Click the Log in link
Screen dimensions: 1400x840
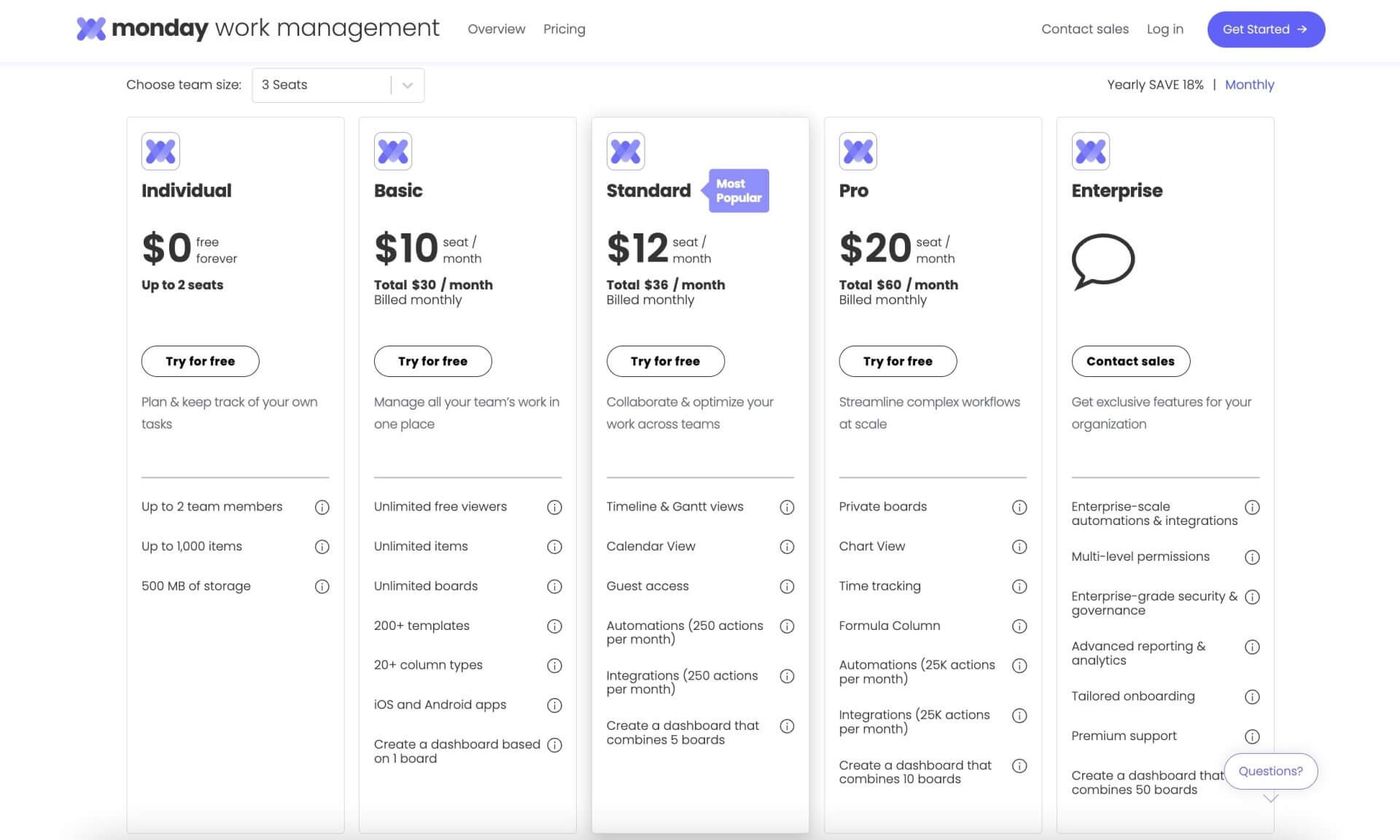[x=1165, y=29]
